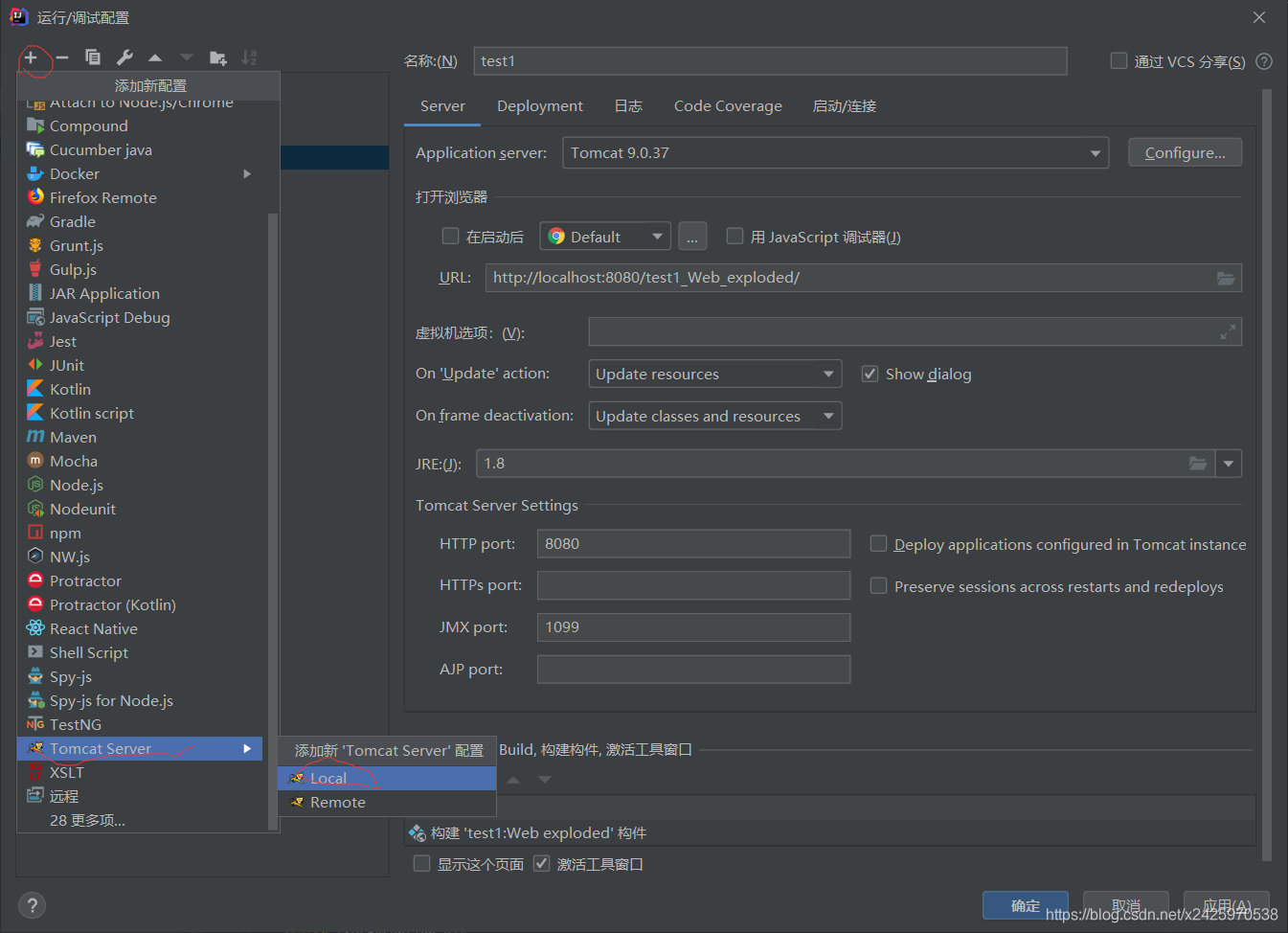Screen dimensions: 1288x933
Task: Toggle activate tool window checkbox
Action: [x=541, y=864]
